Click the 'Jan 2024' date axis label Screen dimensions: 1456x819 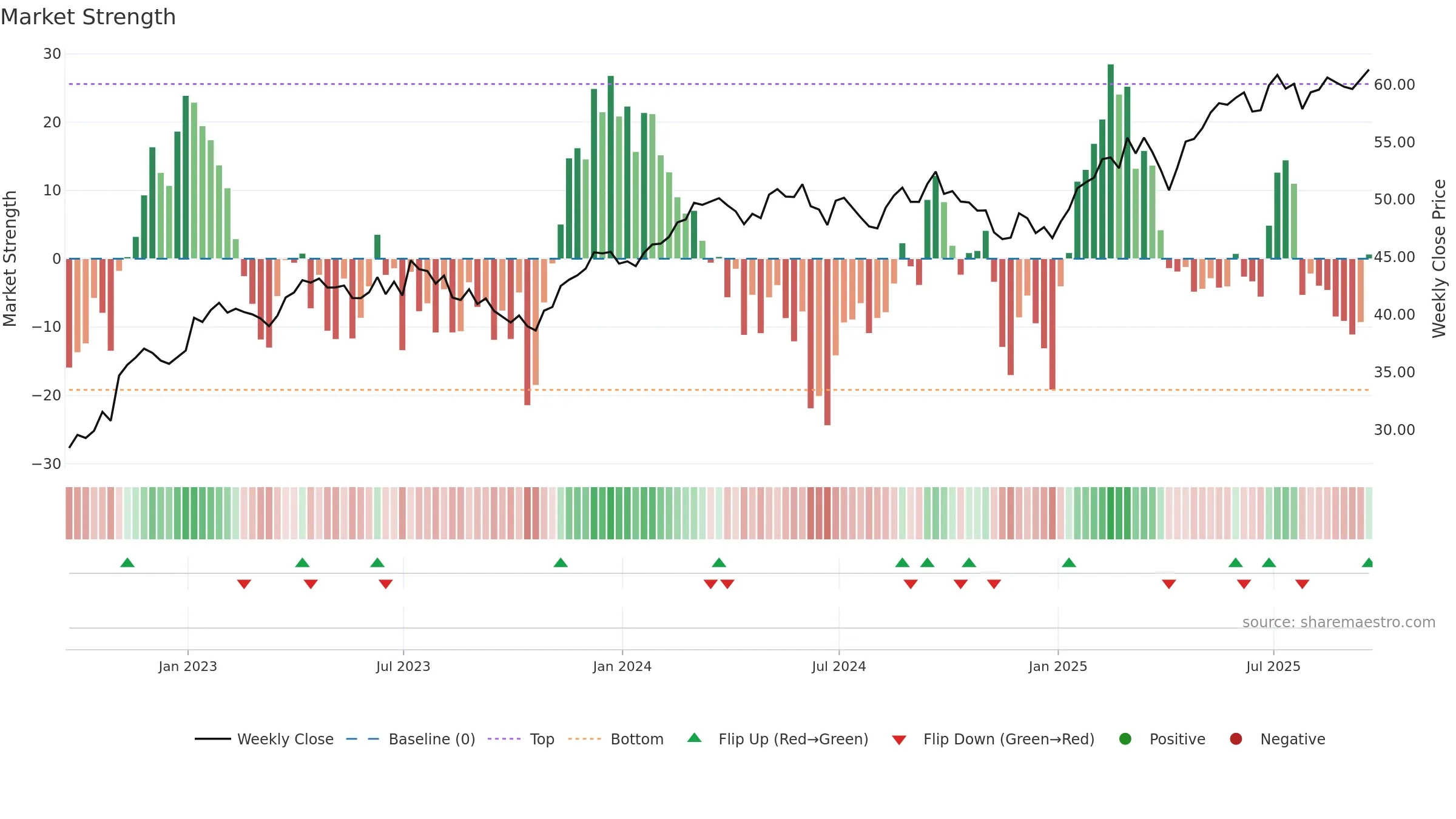coord(622,667)
